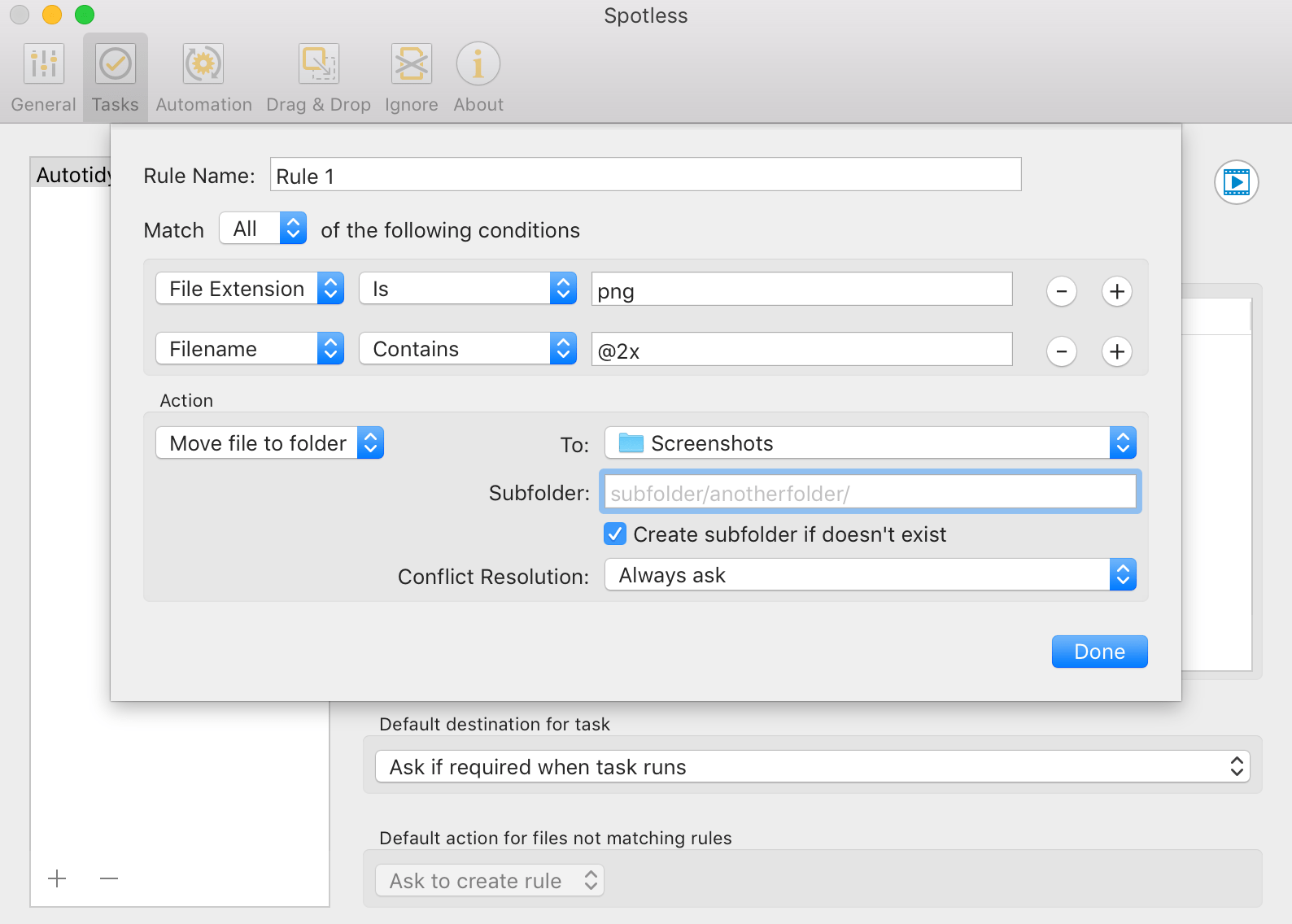Viewport: 1292px width, 924px height.
Task: Open Ask if required when task runs dropdown
Action: (812, 767)
